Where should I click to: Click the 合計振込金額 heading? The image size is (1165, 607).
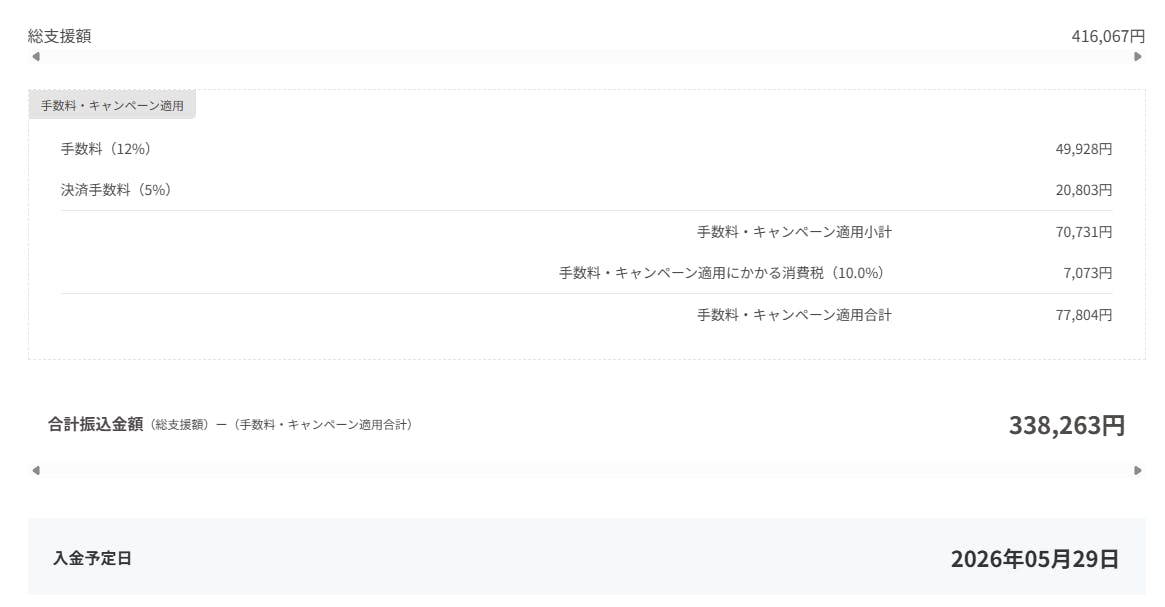[x=96, y=424]
